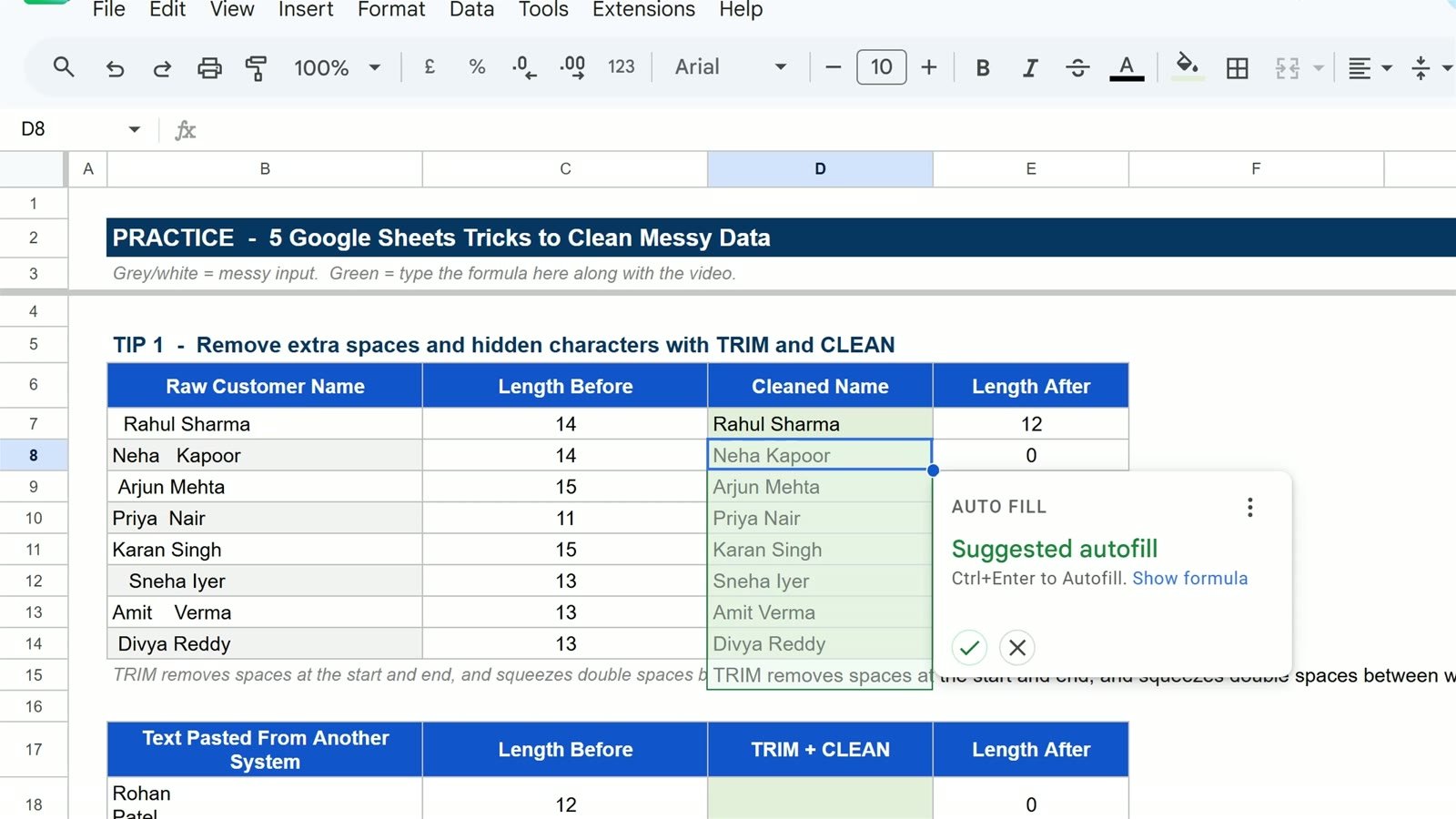Open the text color picker

[x=1127, y=67]
